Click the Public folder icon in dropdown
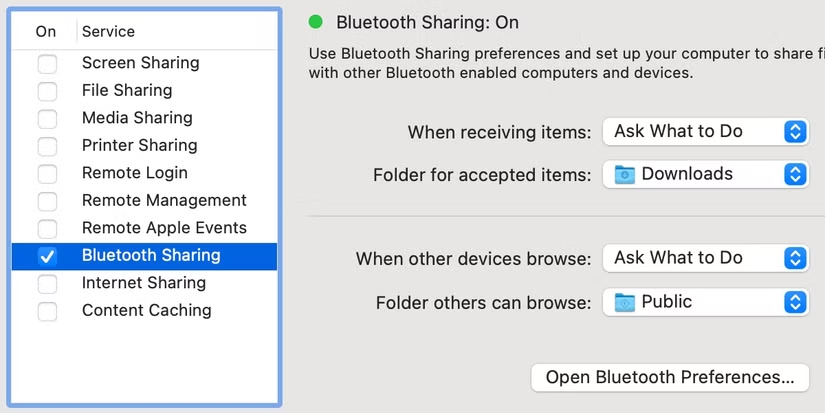Screen dimensions: 825x413 pyautogui.click(x=624, y=302)
